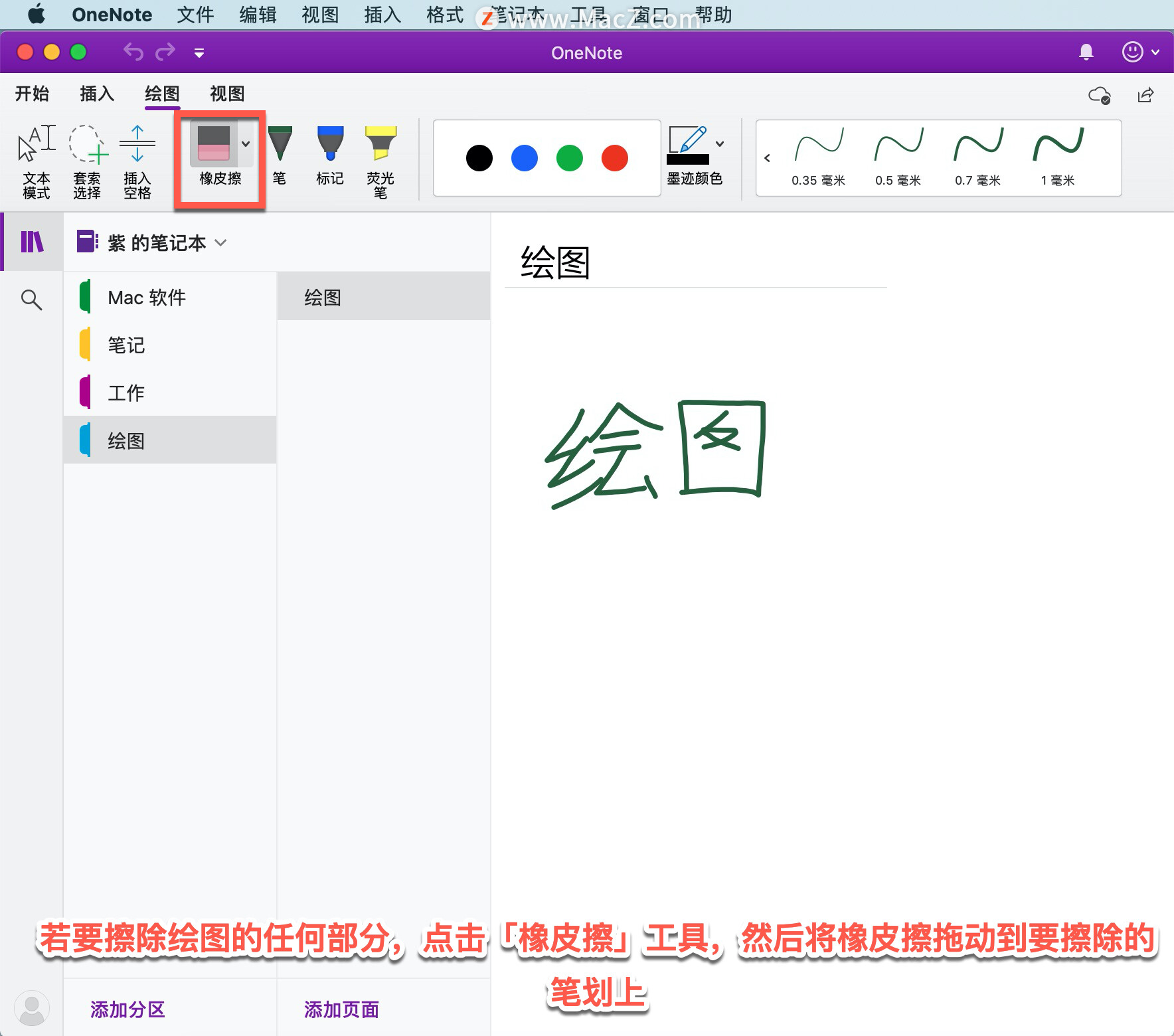Open the 格式 (Format) menu
The height and width of the screenshot is (1036, 1174).
click(445, 15)
